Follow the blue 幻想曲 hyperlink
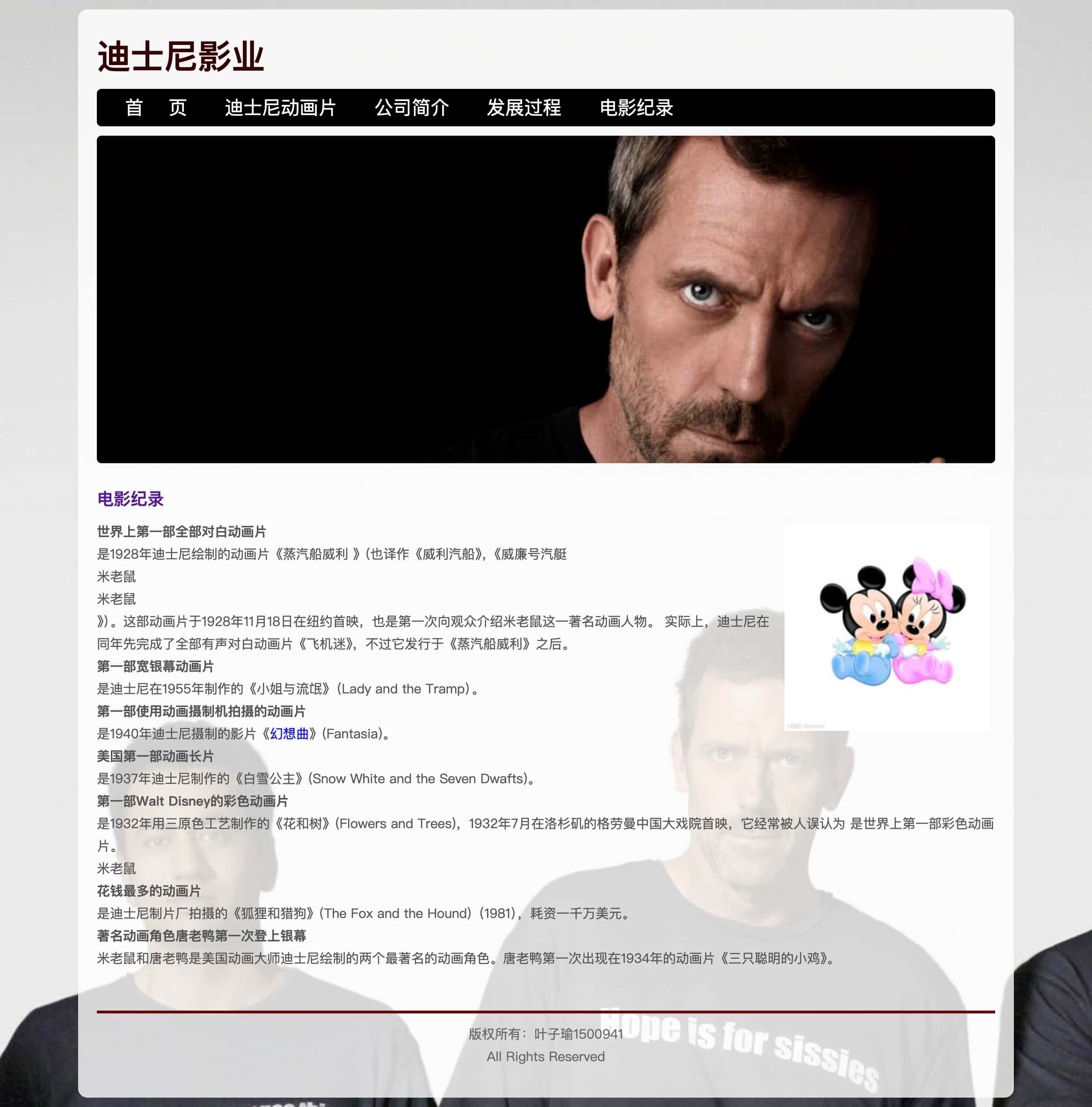 point(289,734)
